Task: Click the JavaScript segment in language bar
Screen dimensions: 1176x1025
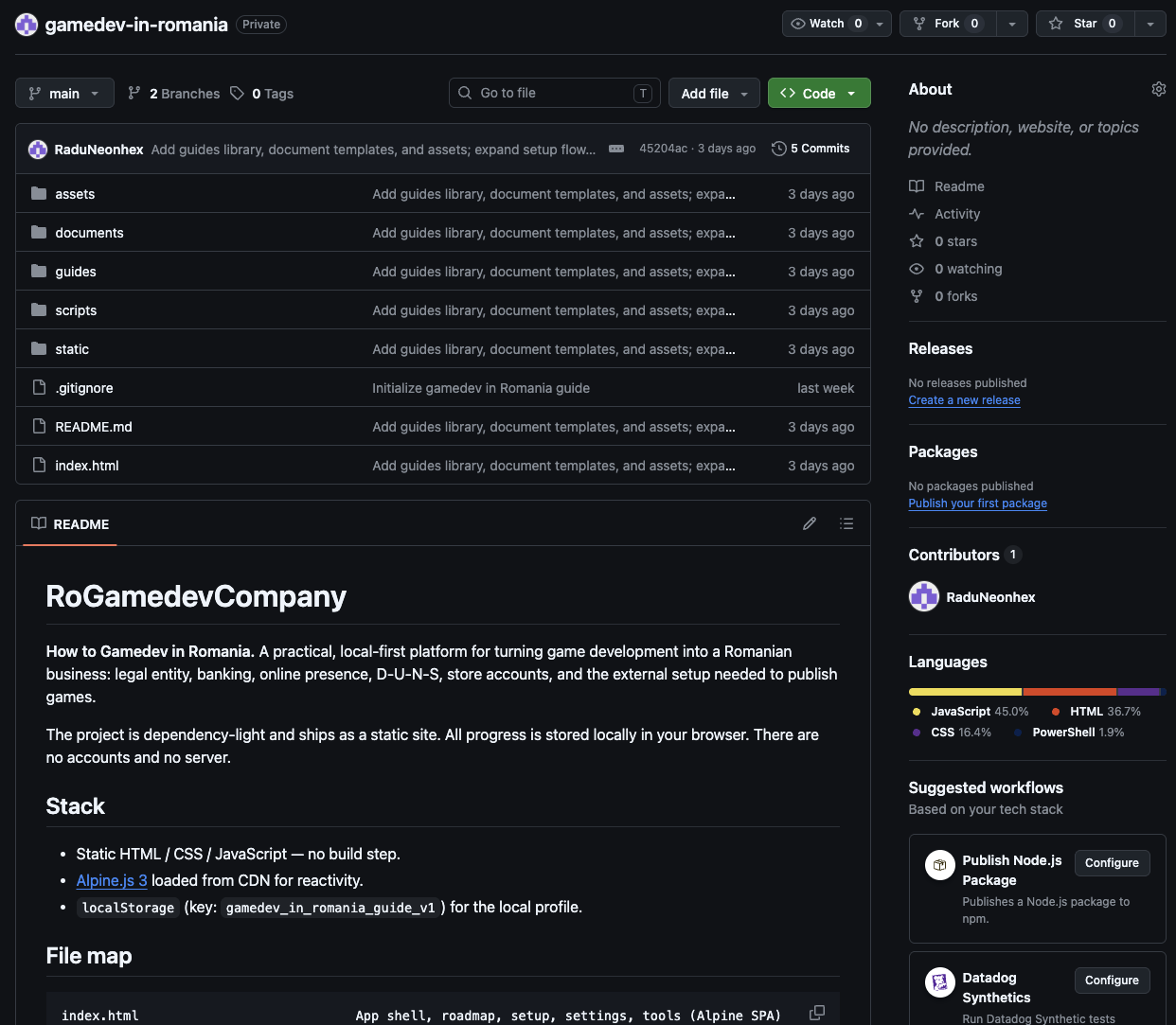Action: (965, 692)
